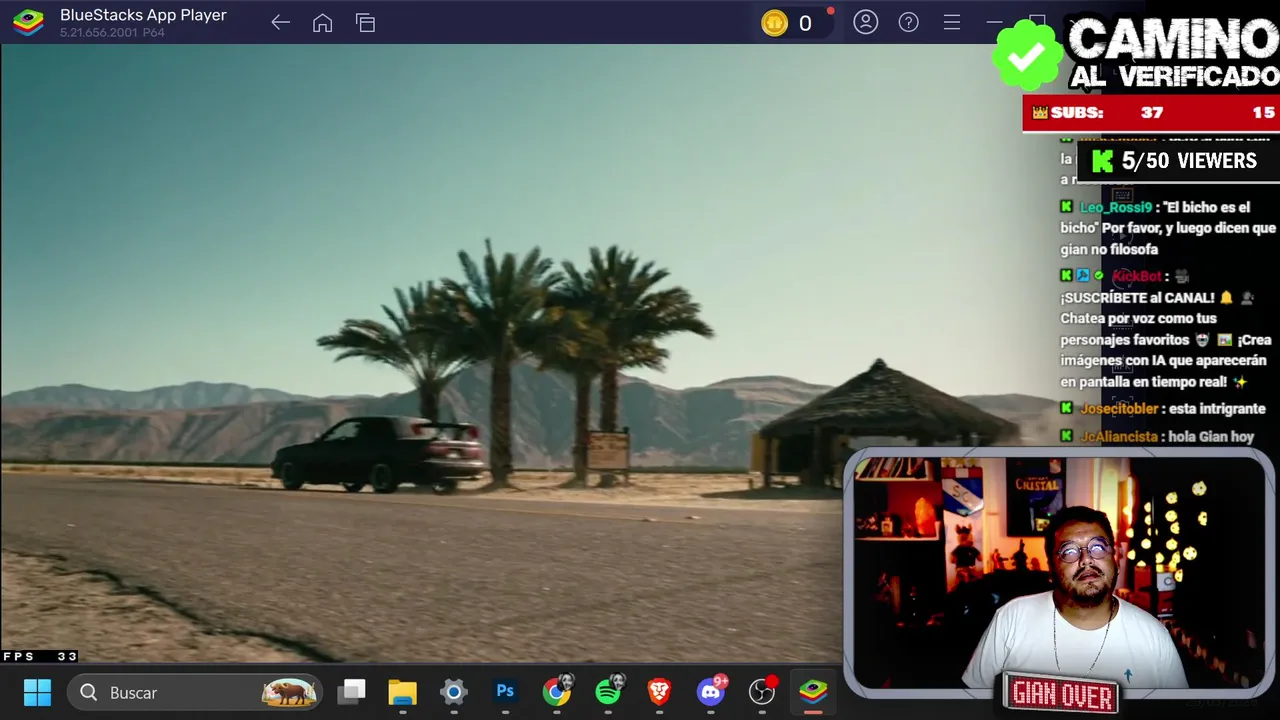
Task: Click the Josecitobler chat username
Action: [x=1119, y=409]
